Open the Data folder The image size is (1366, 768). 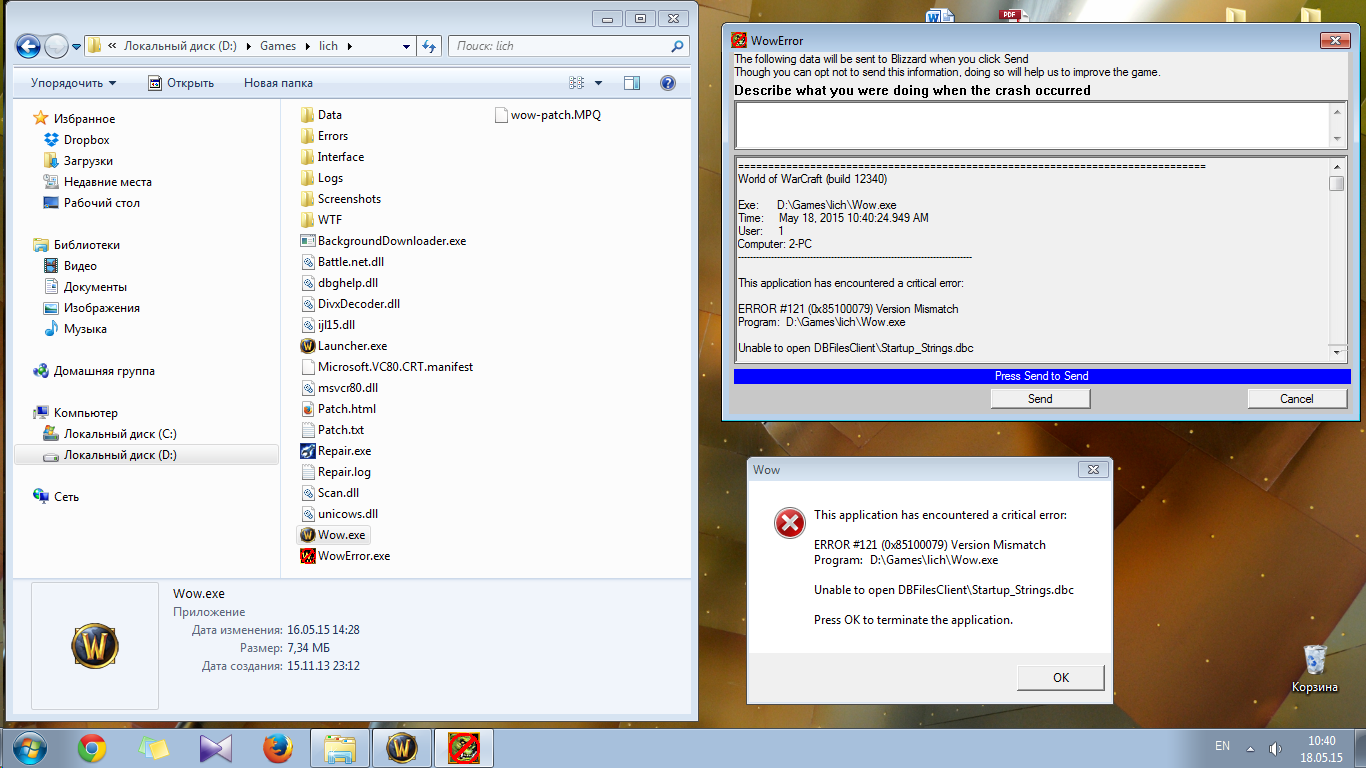tap(321, 115)
